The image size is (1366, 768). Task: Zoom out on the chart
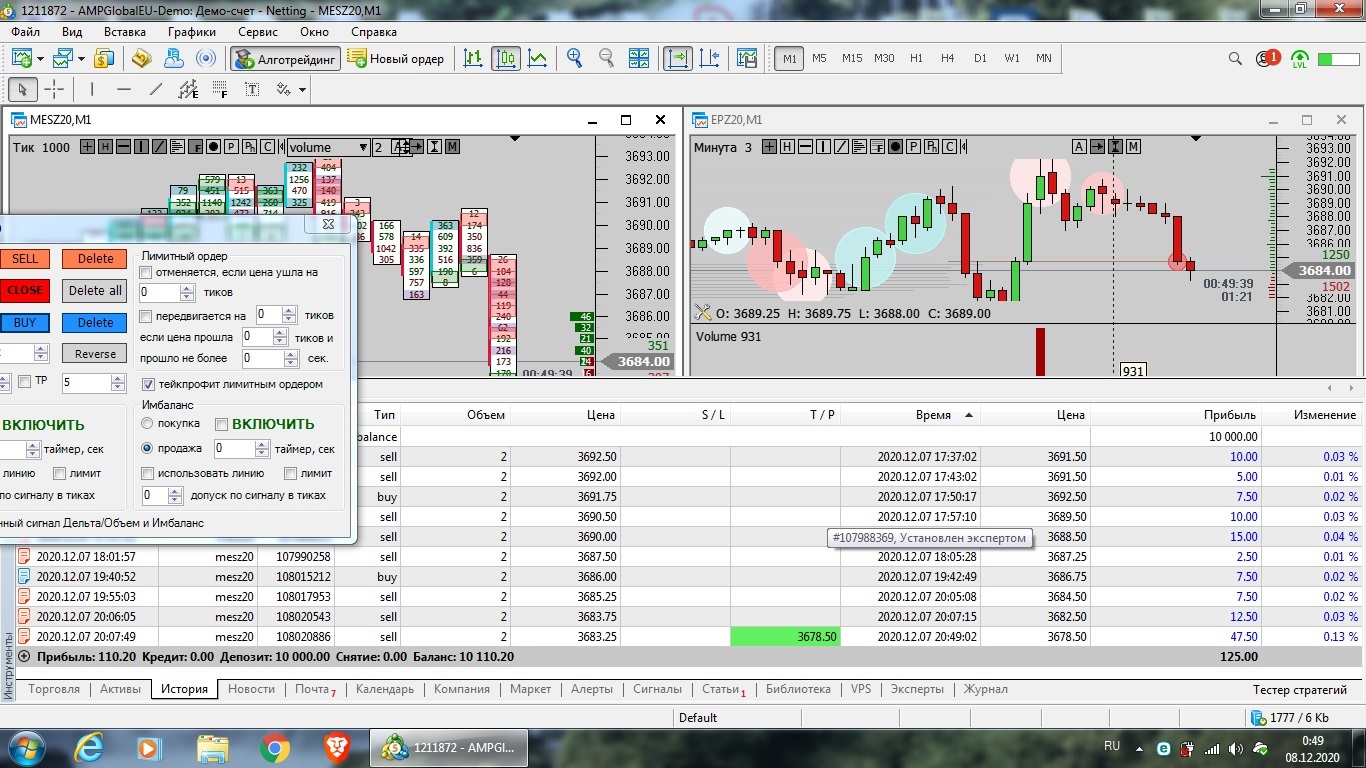click(x=606, y=59)
